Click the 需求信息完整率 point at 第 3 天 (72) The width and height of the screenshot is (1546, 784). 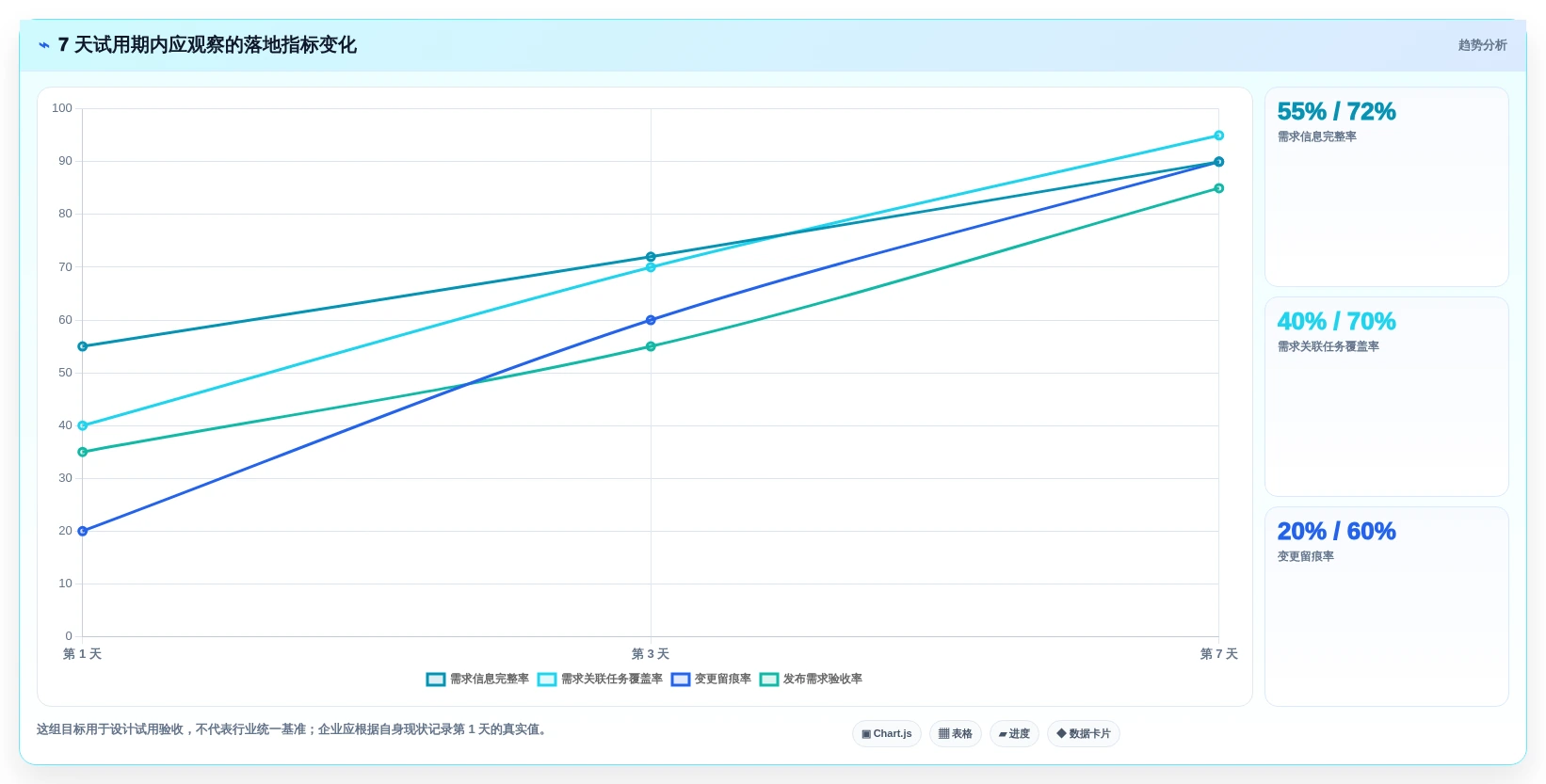point(651,257)
